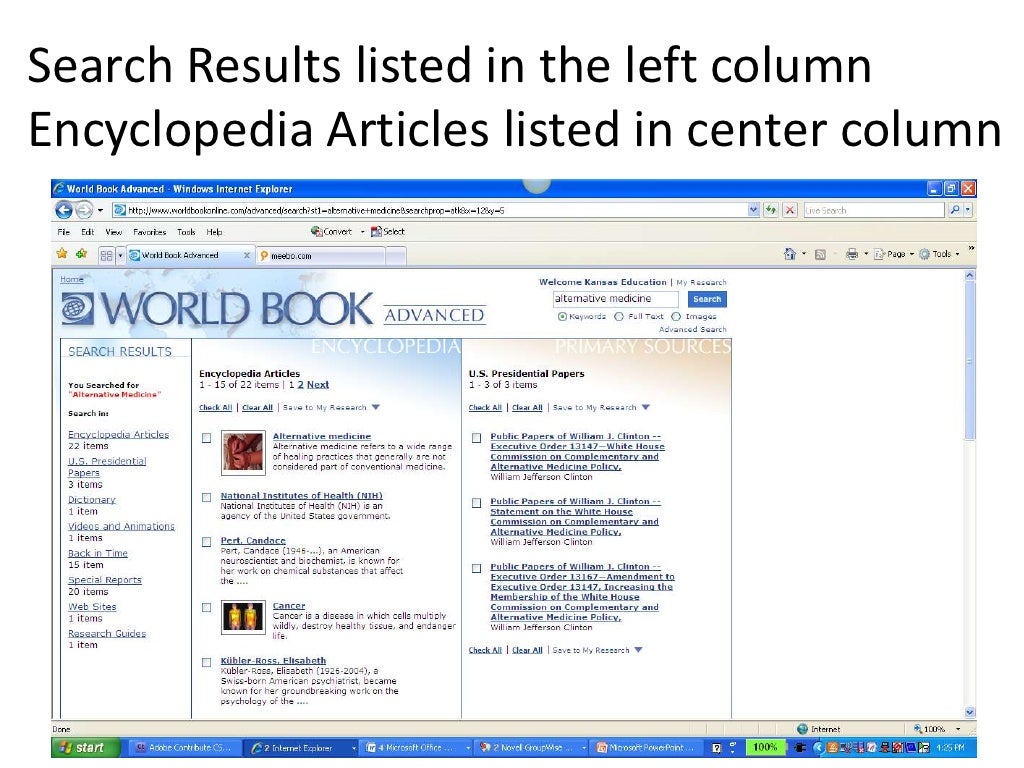Check the Cancer article checkbox
Viewport: 1024px width, 768px height.
tap(206, 607)
